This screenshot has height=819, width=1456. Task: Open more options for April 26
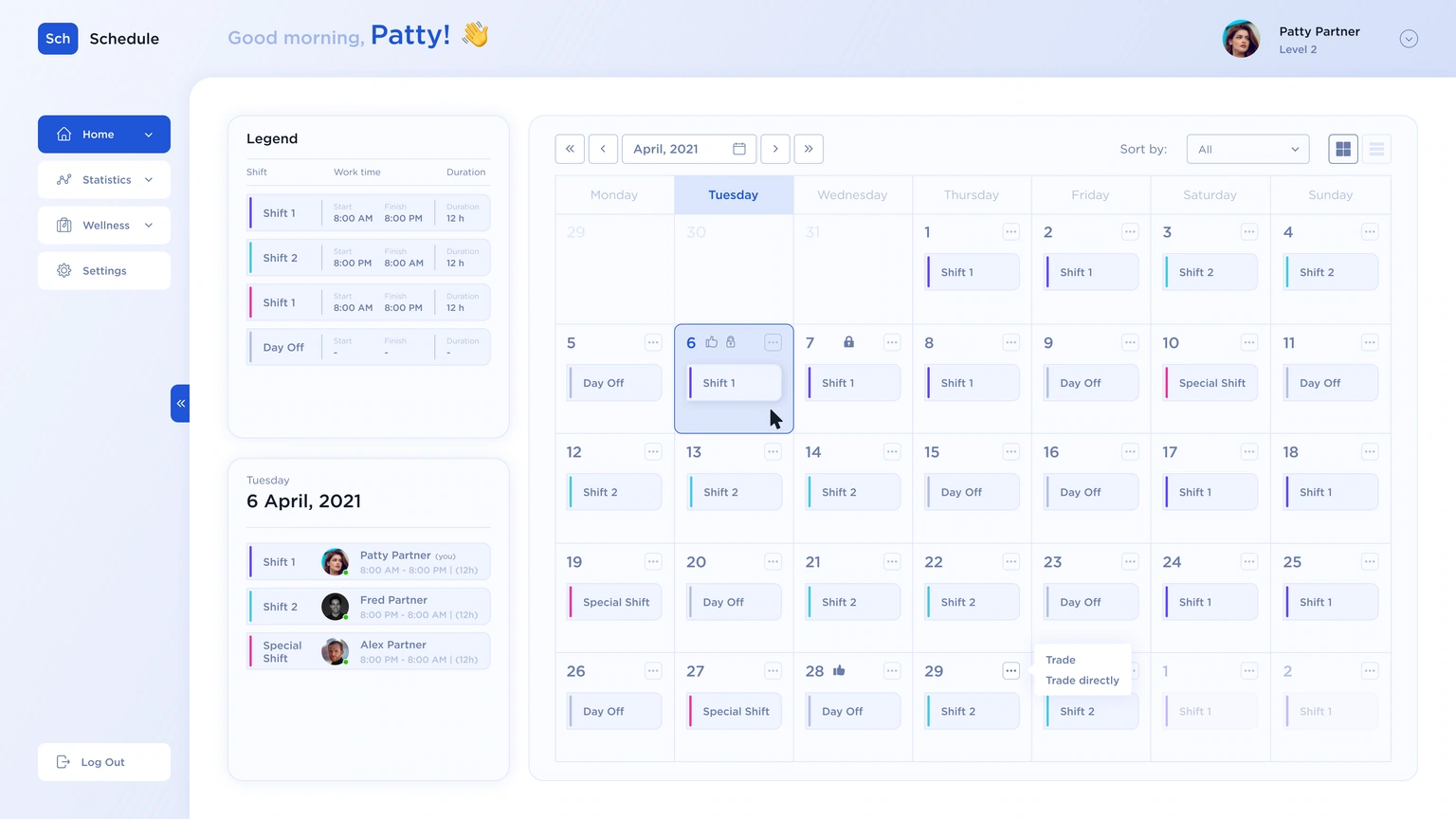pos(653,671)
